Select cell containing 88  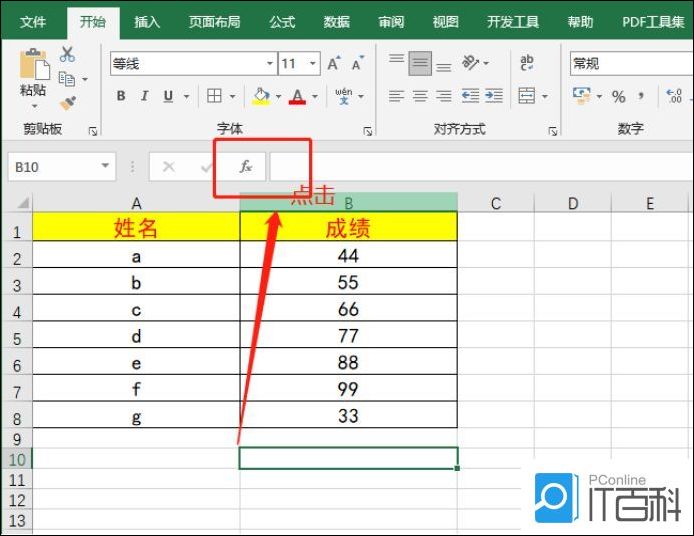coord(348,362)
